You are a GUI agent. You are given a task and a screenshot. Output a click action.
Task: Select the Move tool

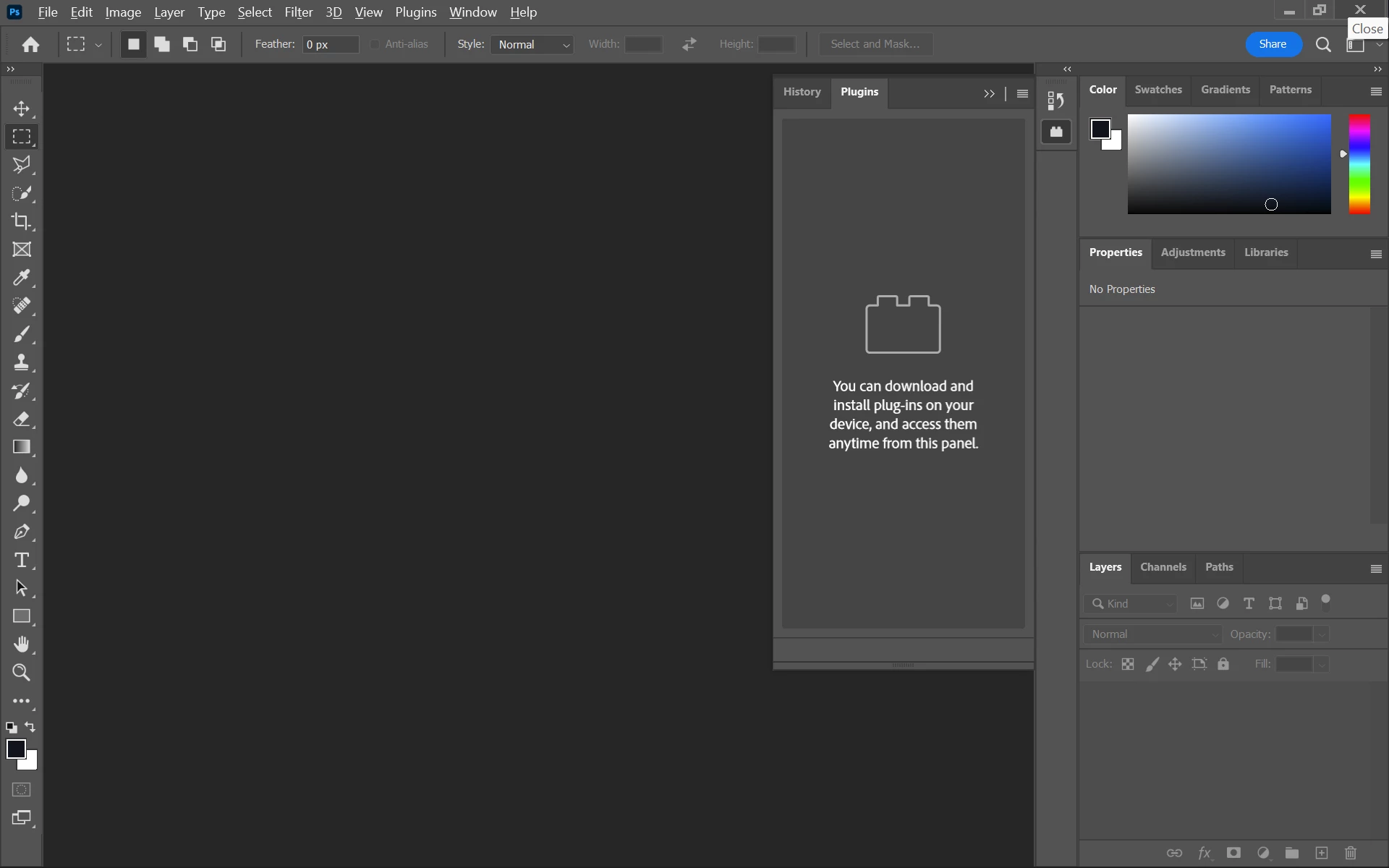click(22, 109)
